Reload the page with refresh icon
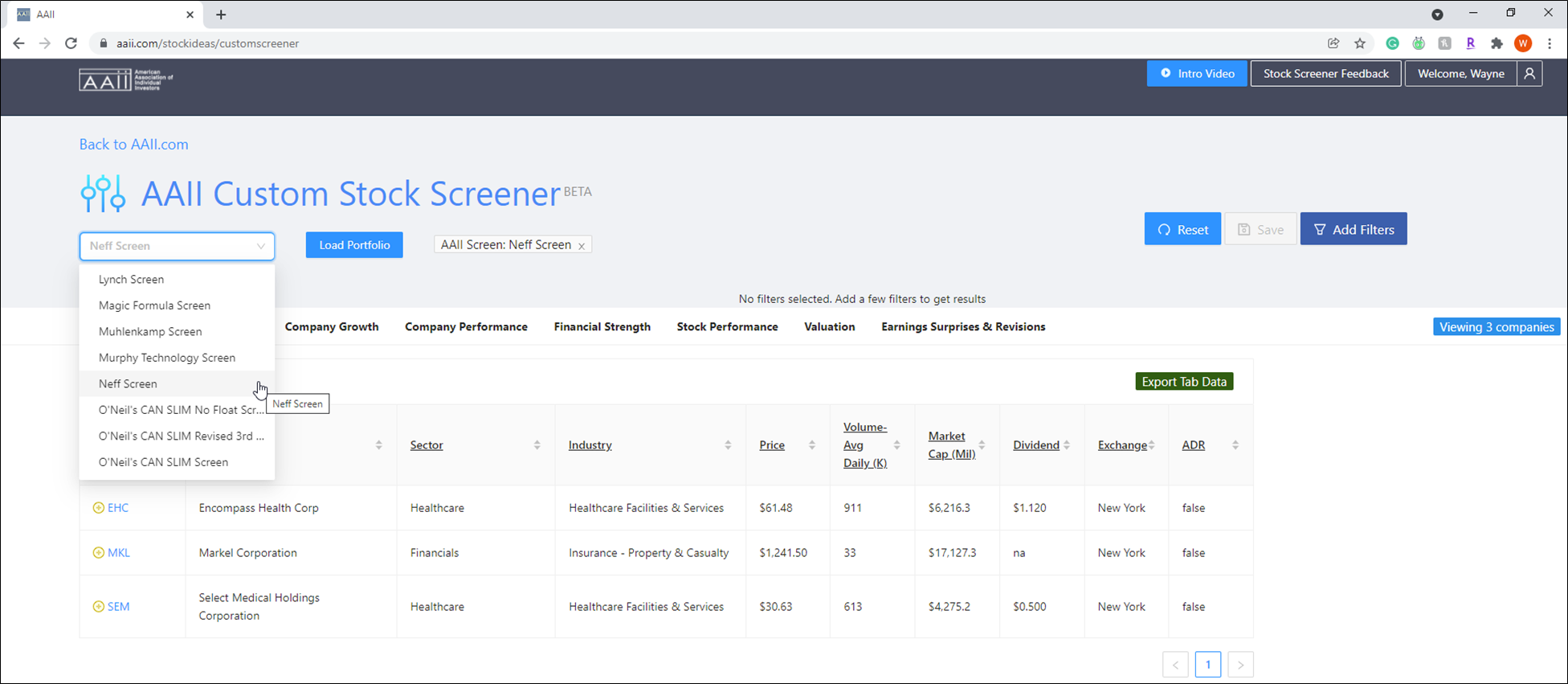Screen dimensions: 1568x684 pyautogui.click(x=71, y=43)
